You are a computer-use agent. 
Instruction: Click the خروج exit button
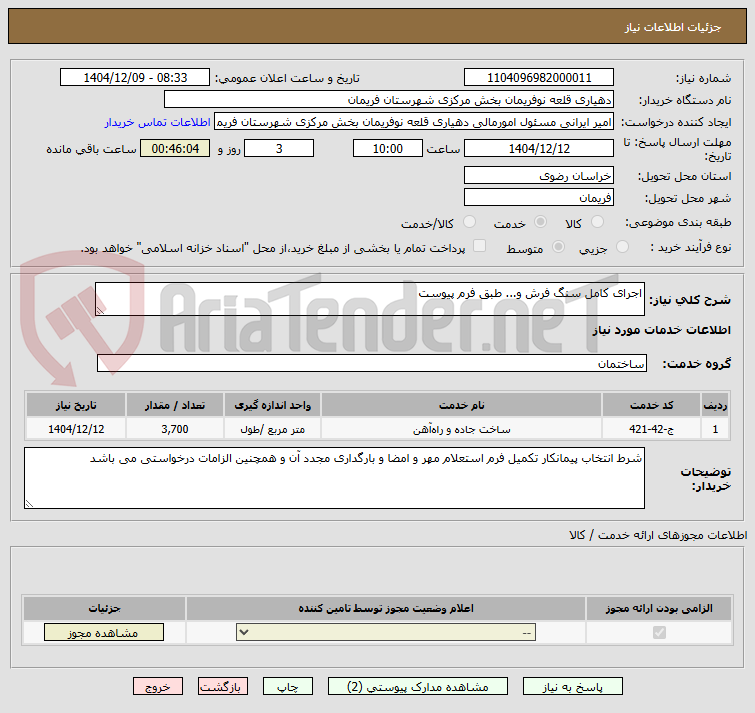click(x=158, y=687)
